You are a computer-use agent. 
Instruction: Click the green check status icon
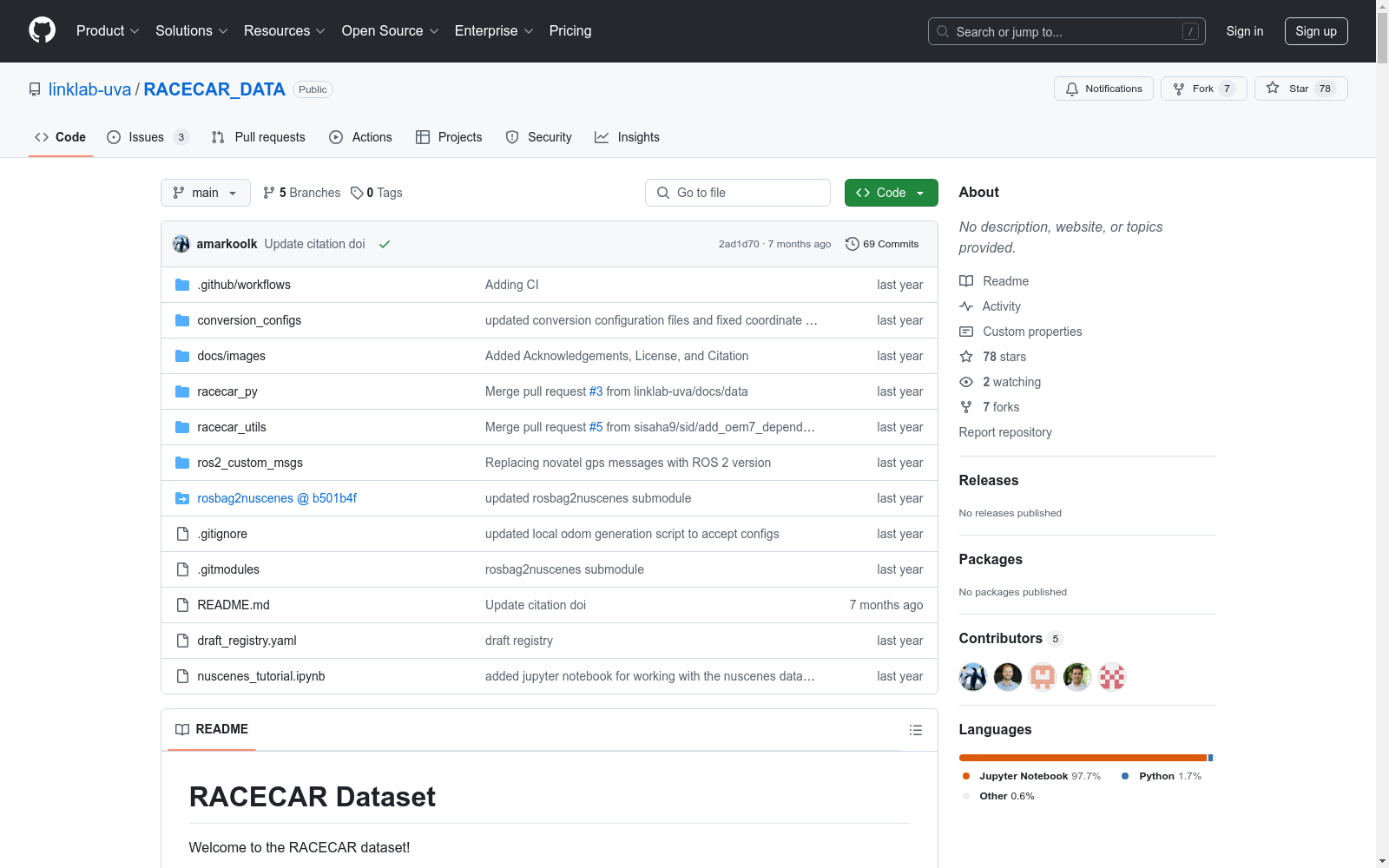point(385,244)
